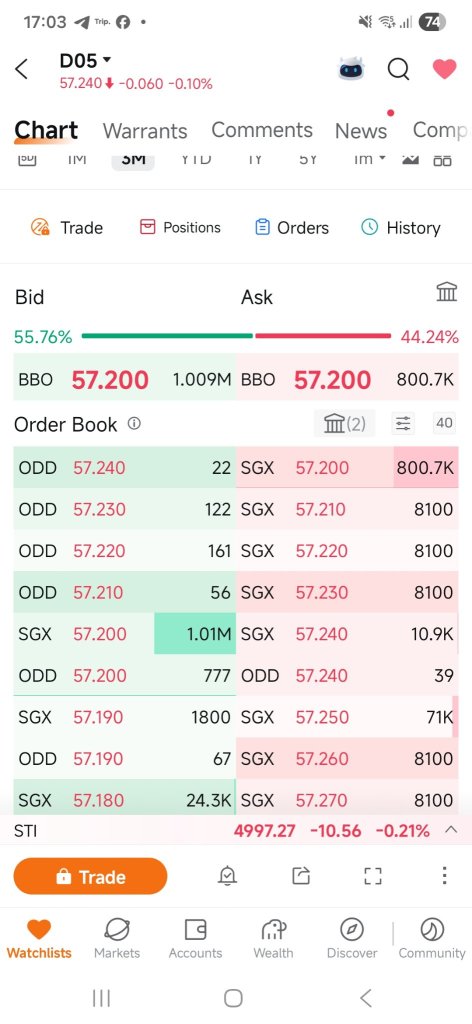Switch to the Warrants tab
Viewport: 472px width, 1024px height.
pos(145,131)
